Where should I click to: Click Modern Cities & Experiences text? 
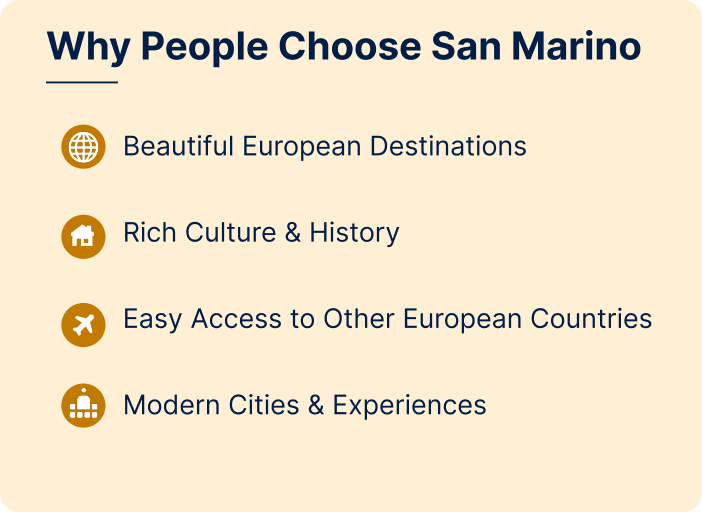click(305, 405)
